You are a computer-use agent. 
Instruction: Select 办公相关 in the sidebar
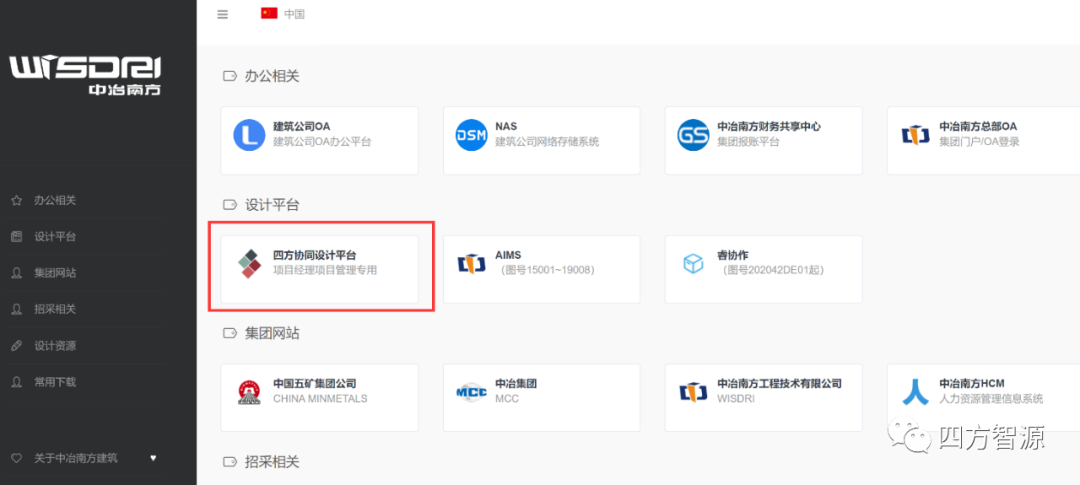(x=55, y=200)
